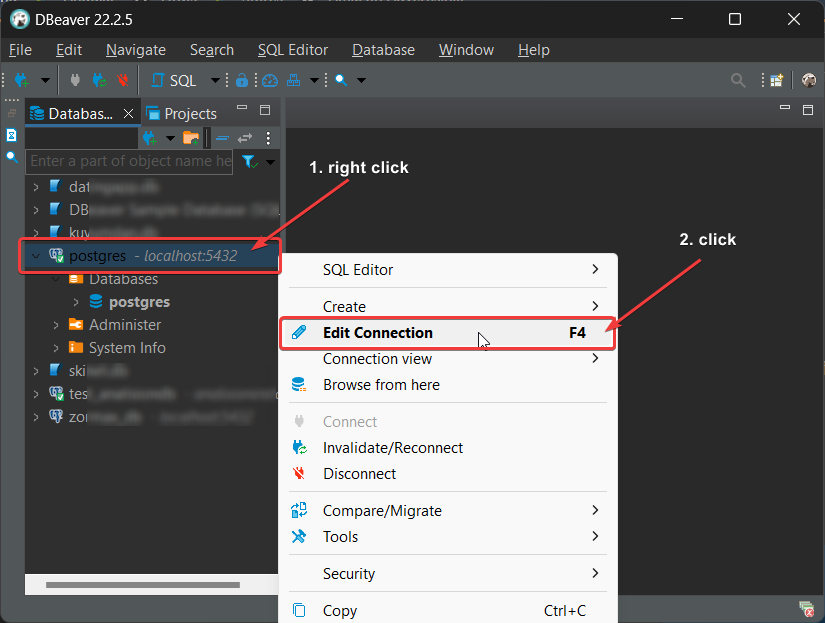This screenshot has width=825, height=623.
Task: Toggle Link with Editor arrows icon
Action: (x=245, y=138)
